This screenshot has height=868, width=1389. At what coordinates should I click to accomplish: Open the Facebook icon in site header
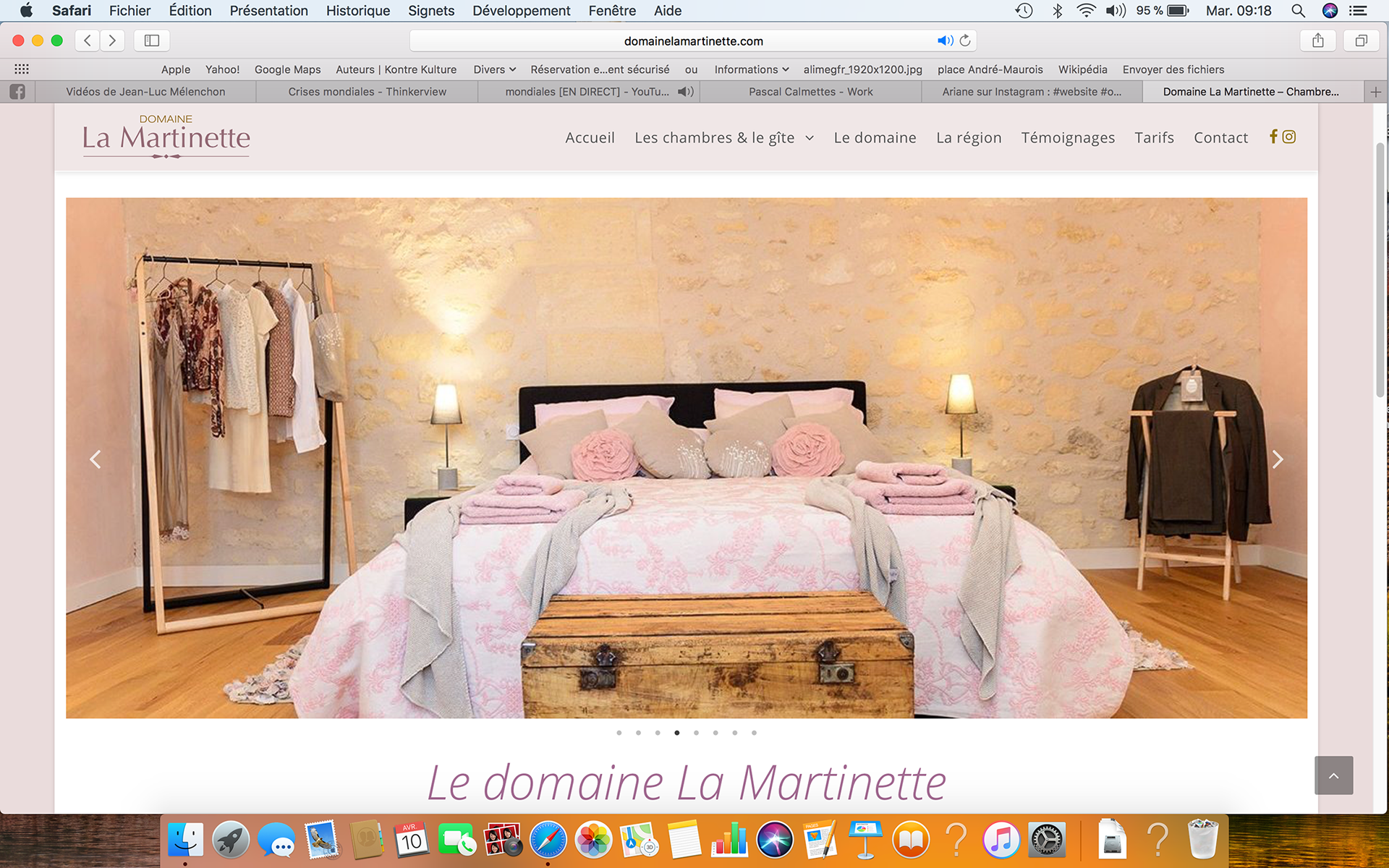tap(1273, 137)
